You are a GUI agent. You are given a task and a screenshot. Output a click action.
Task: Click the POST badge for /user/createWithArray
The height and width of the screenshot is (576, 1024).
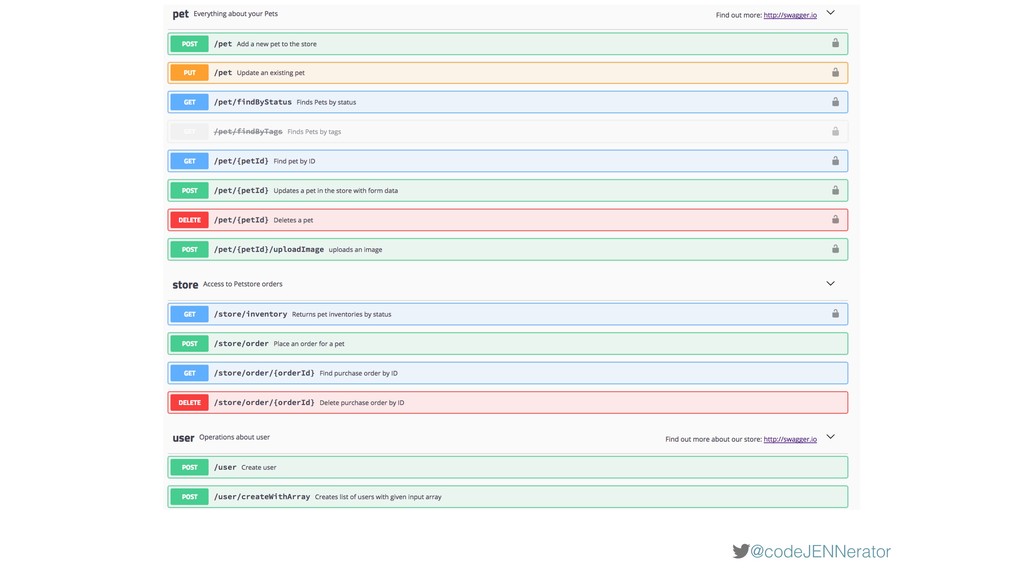click(189, 496)
